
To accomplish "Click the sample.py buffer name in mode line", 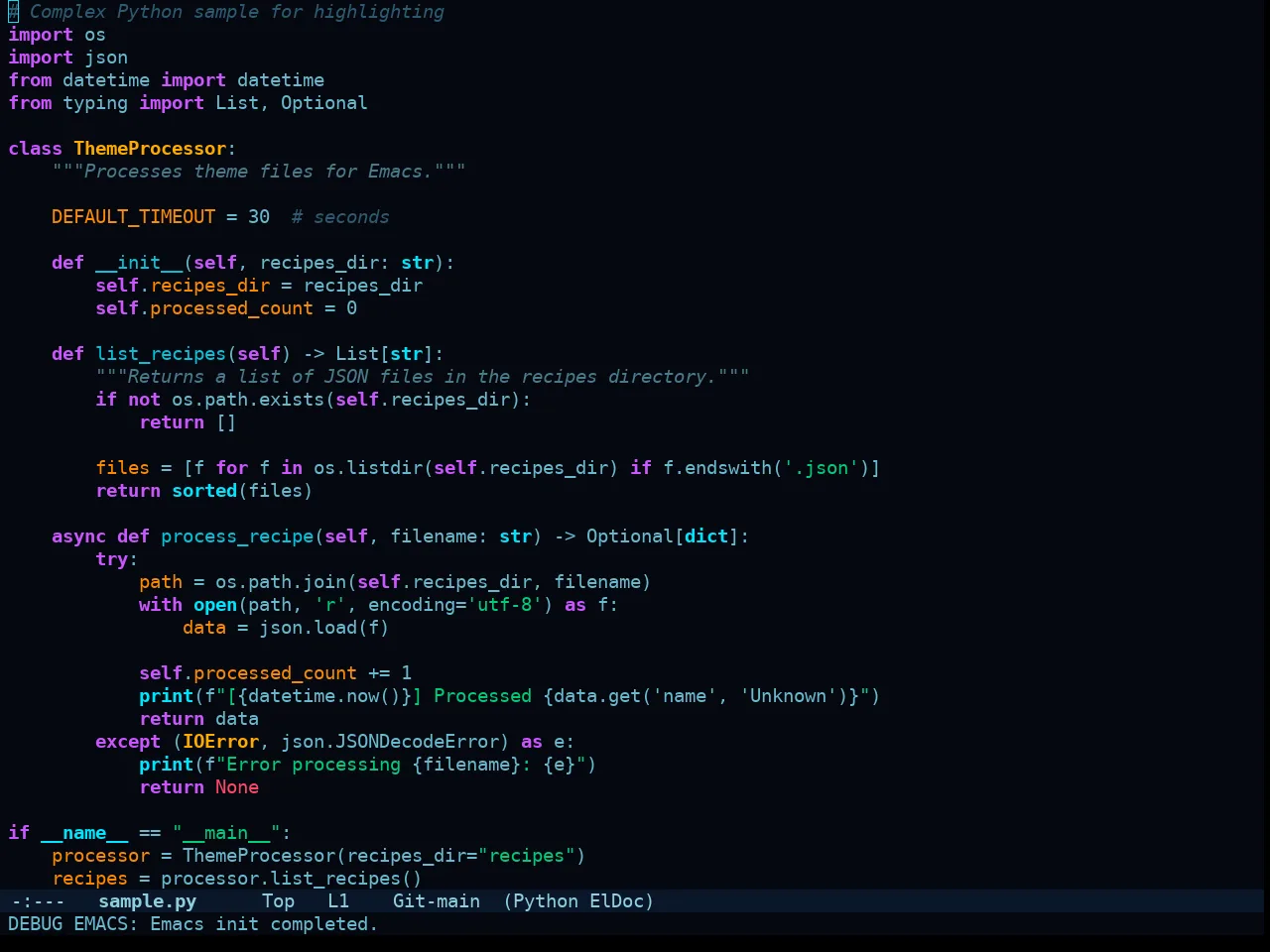I will pos(147,901).
